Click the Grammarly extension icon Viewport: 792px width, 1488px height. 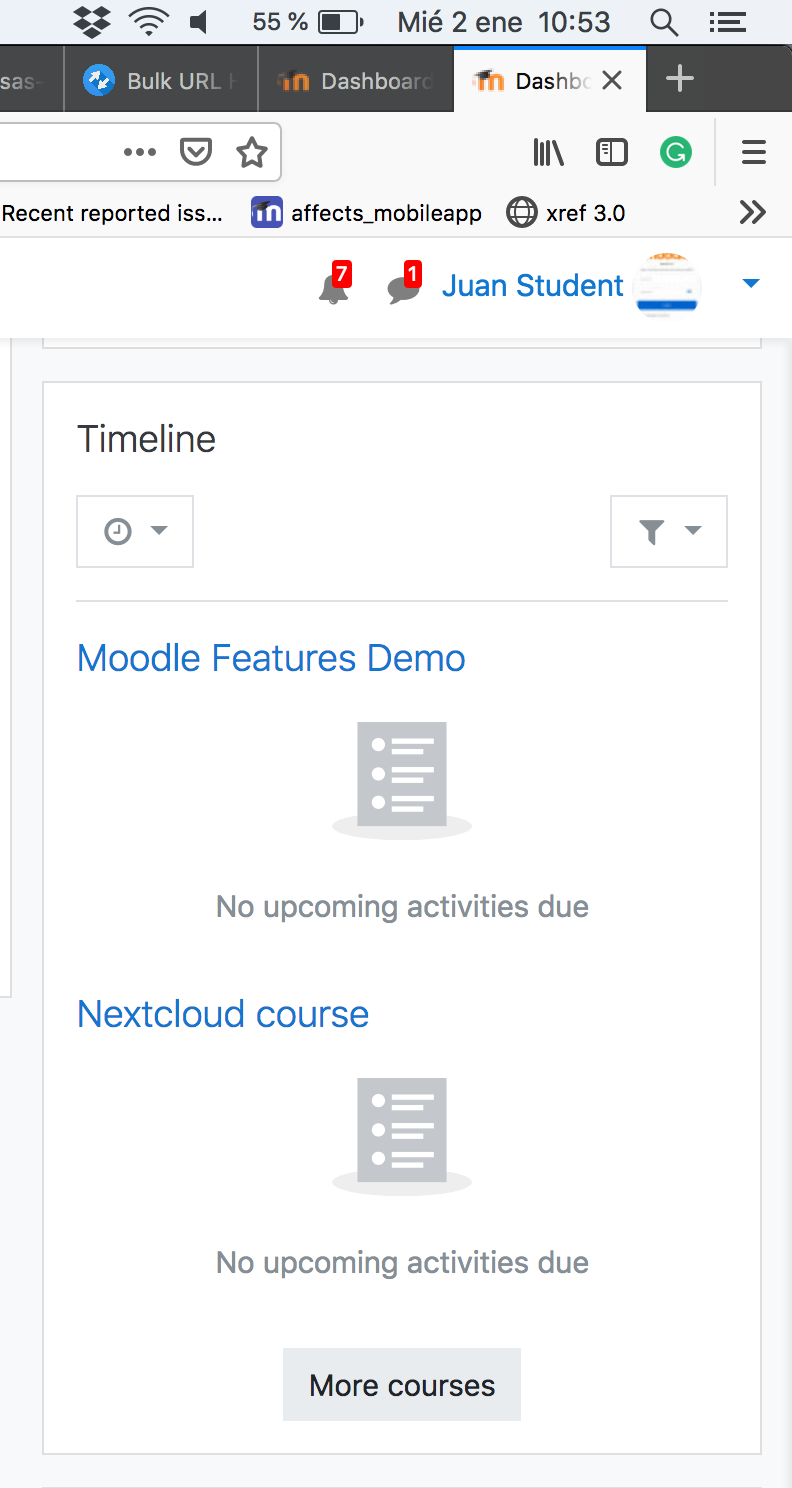pos(676,152)
